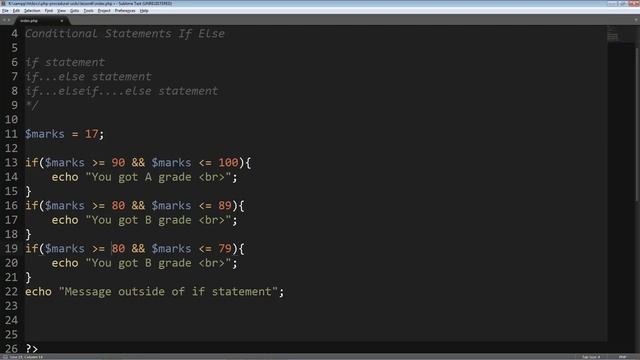Toggle the side bar status icon
This screenshot has width=640, height=360.
tap(4, 357)
